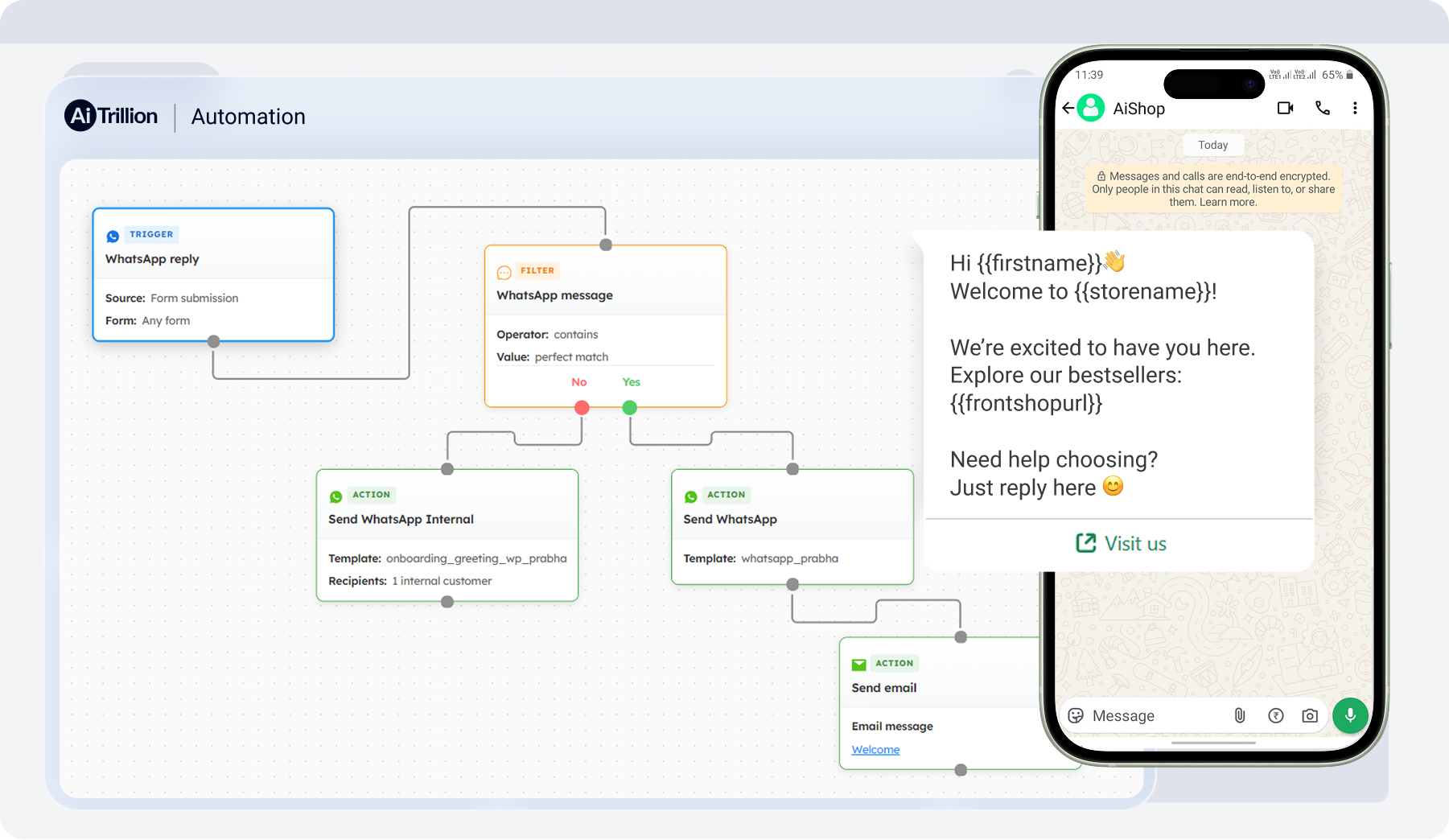Tap the AiShop chat name
Image resolution: width=1449 pixels, height=840 pixels.
[x=1138, y=109]
